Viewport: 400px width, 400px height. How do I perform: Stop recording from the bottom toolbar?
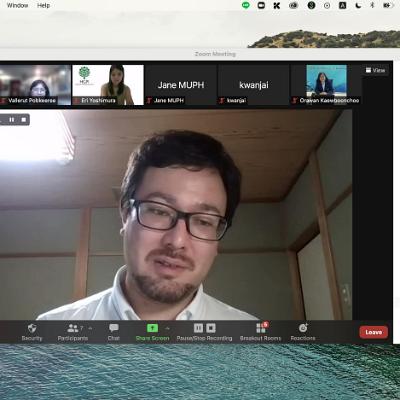click(211, 328)
